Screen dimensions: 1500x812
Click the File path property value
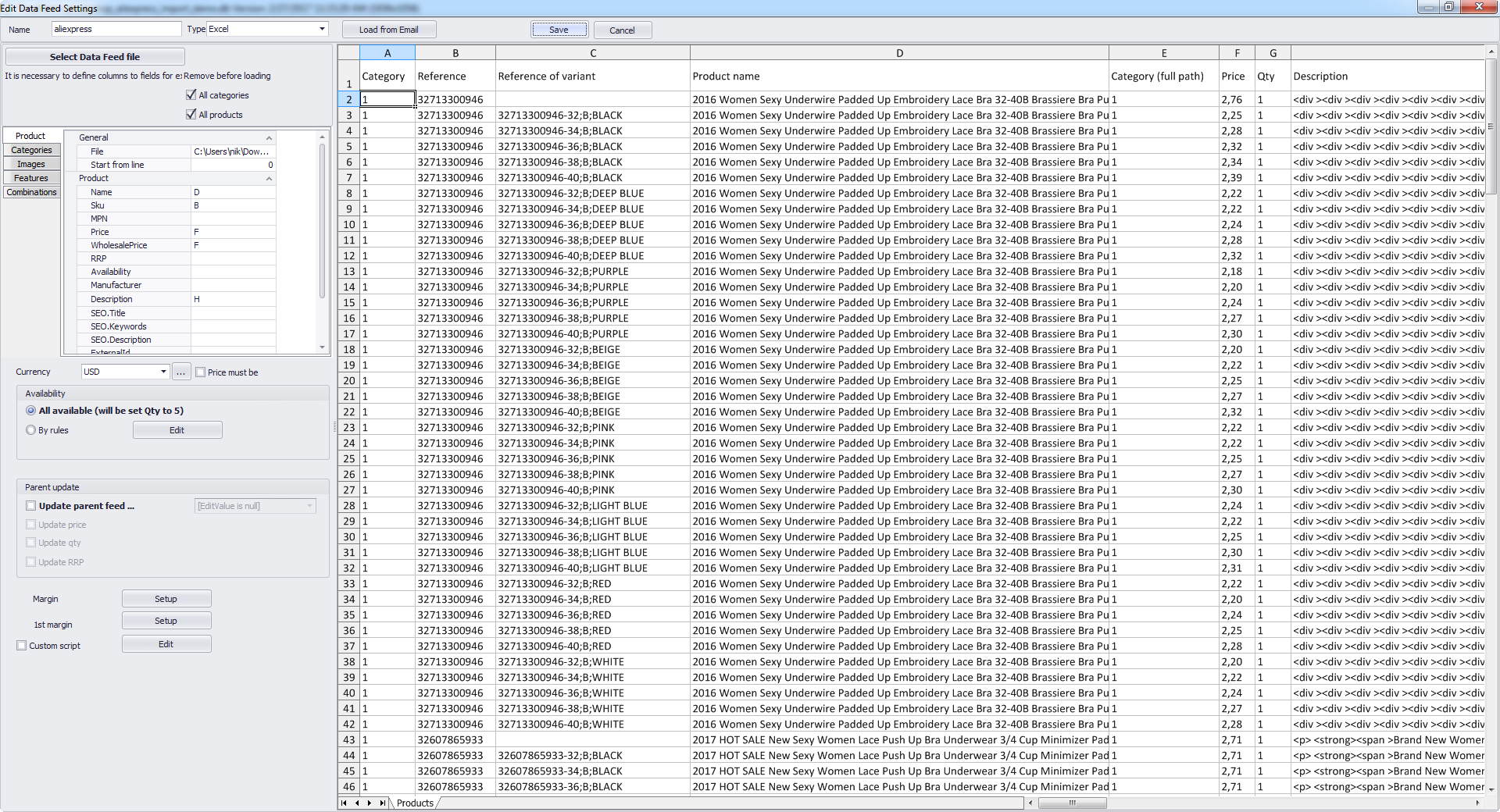(234, 151)
